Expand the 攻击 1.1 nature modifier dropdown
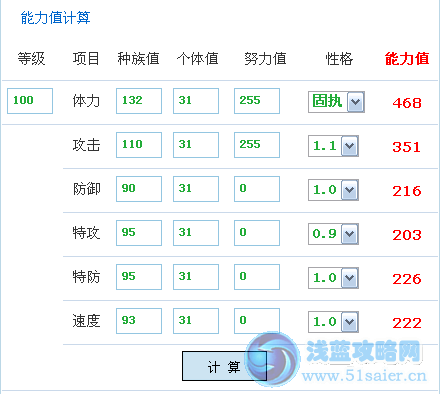 point(333,146)
